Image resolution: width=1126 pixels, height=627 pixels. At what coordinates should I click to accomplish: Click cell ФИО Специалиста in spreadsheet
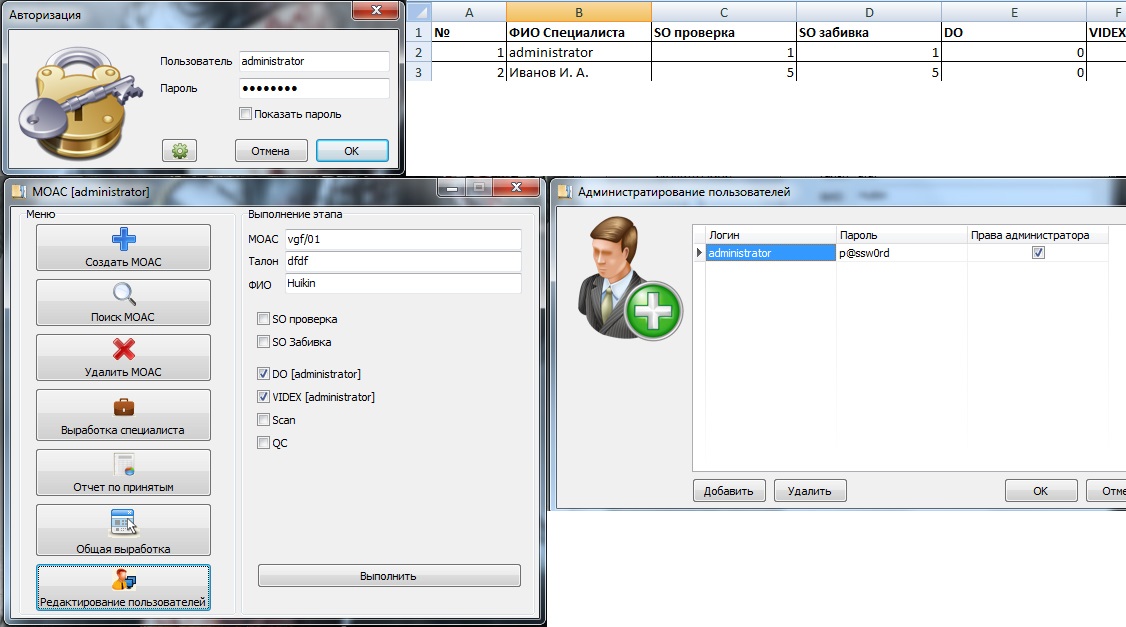click(579, 32)
